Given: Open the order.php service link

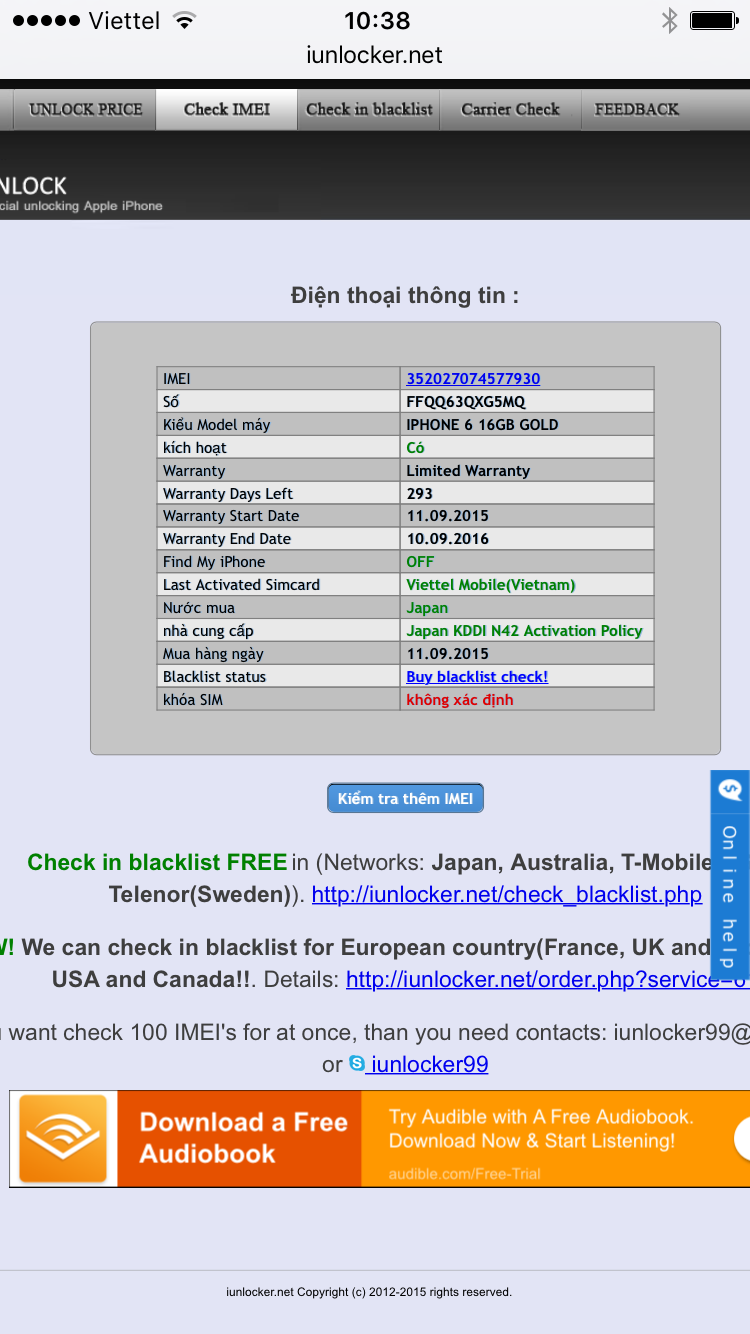Looking at the screenshot, I should 546,979.
